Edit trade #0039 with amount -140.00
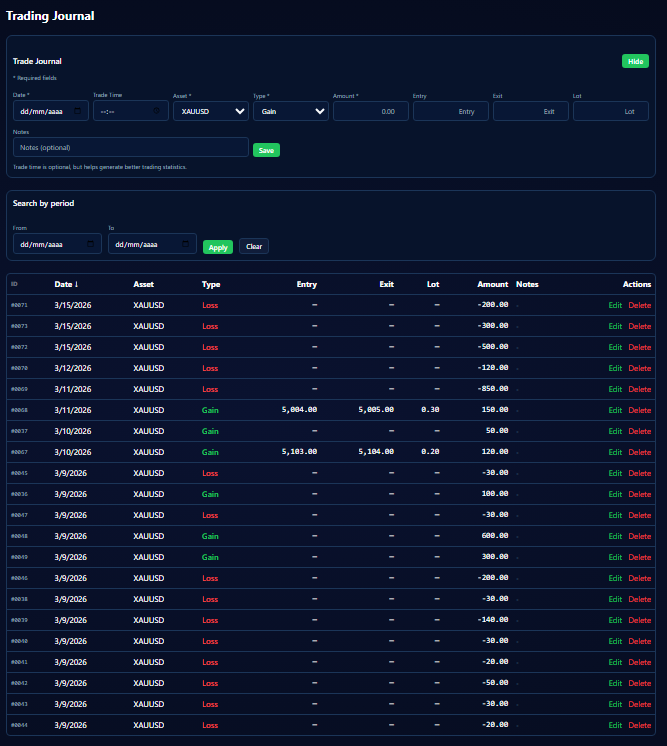 615,619
